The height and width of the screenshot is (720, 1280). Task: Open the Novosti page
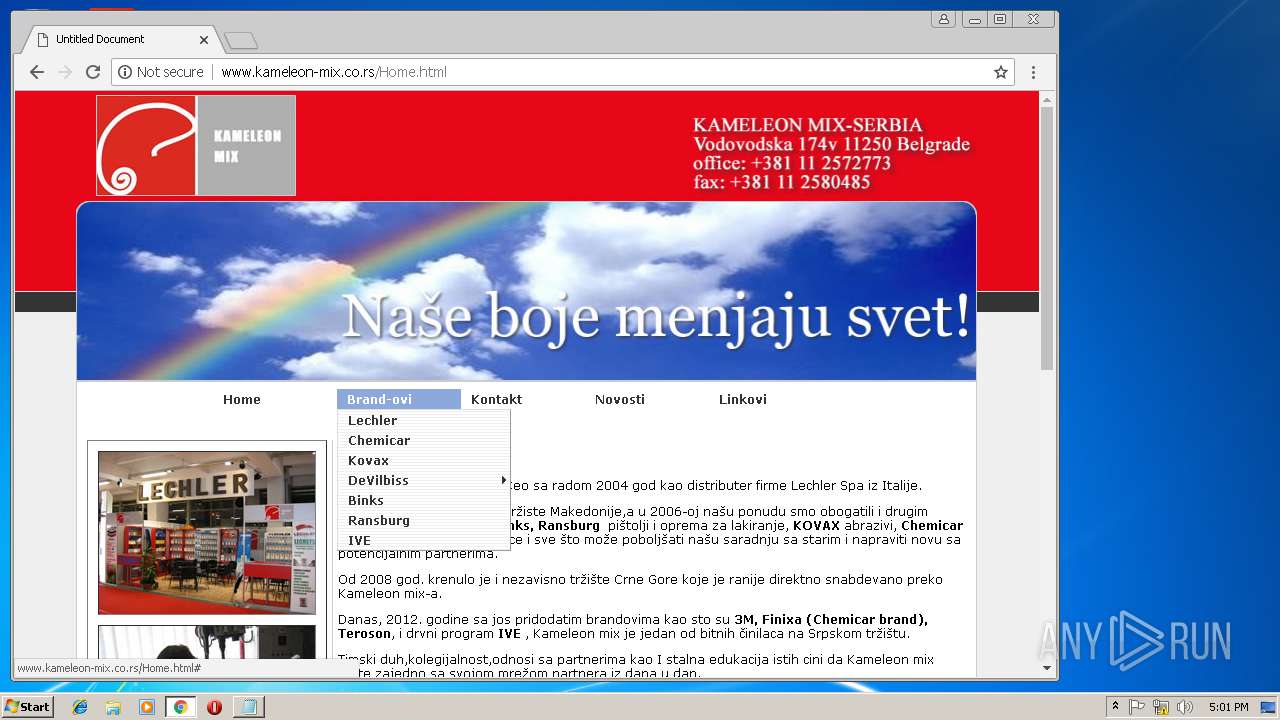620,399
